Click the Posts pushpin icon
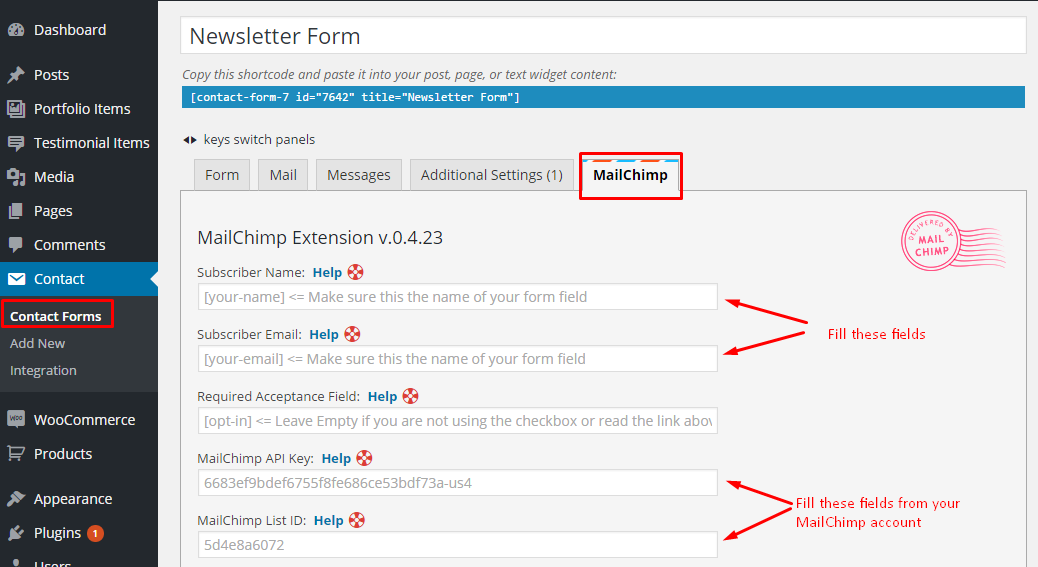The image size is (1038, 567). tap(16, 75)
